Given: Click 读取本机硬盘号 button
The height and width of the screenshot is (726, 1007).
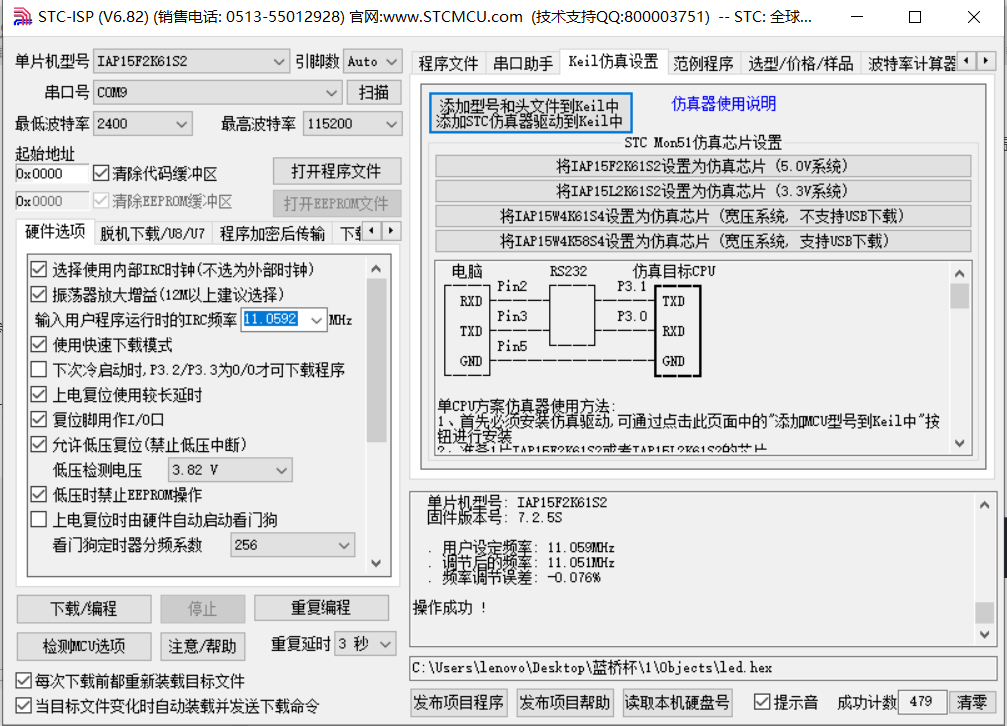Looking at the screenshot, I should 678,702.
